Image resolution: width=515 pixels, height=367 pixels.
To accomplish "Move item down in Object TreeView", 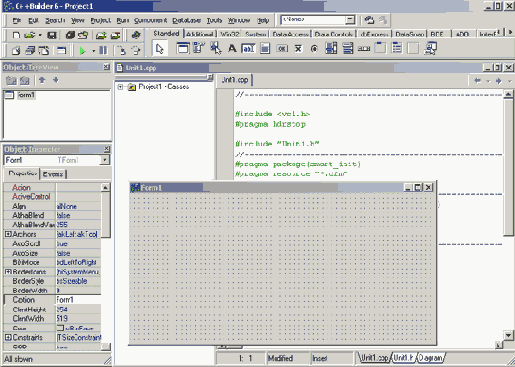I will tap(56, 80).
